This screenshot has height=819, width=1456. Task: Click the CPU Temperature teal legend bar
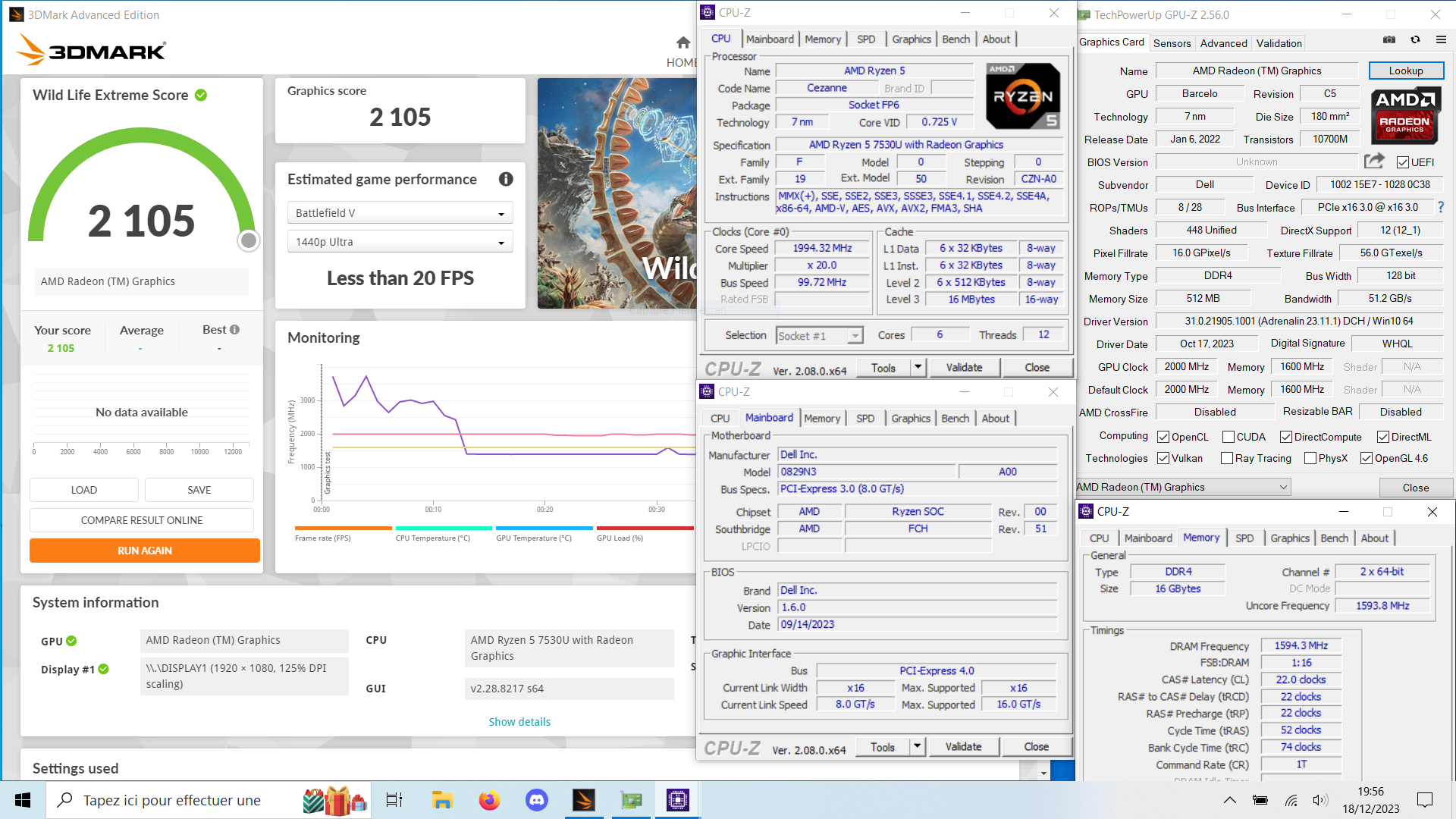pos(444,528)
